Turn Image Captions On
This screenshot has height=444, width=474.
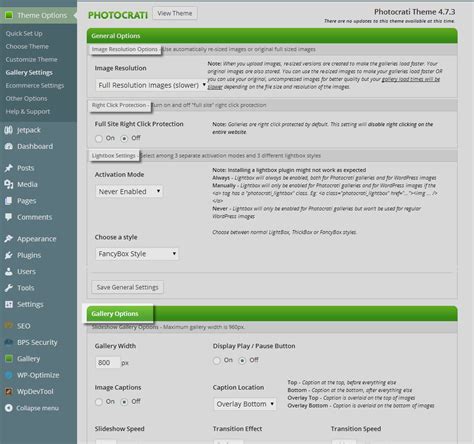(x=99, y=402)
